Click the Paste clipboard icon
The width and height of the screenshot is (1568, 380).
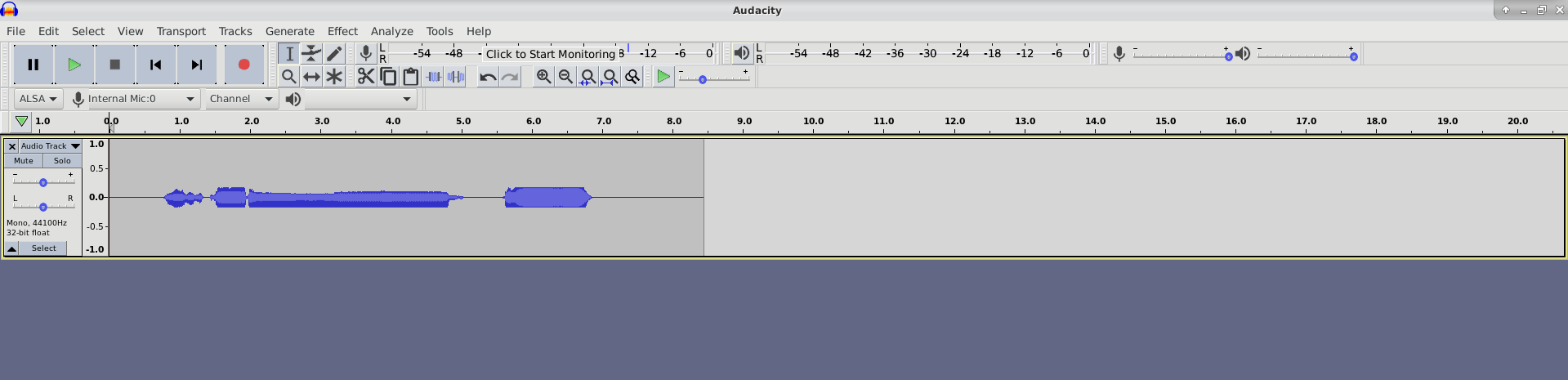(x=410, y=77)
